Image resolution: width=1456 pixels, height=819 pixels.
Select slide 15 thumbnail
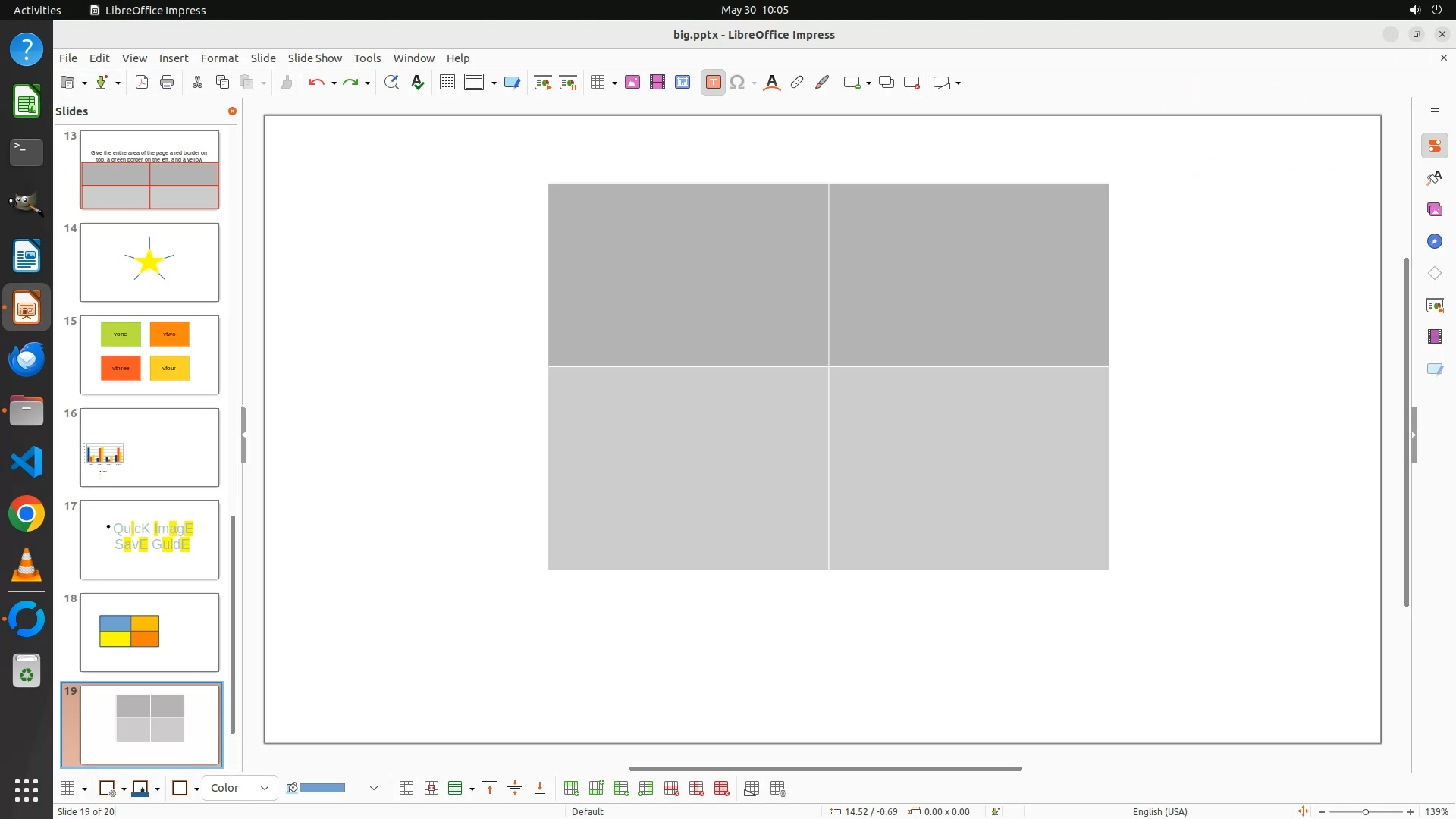pyautogui.click(x=149, y=355)
